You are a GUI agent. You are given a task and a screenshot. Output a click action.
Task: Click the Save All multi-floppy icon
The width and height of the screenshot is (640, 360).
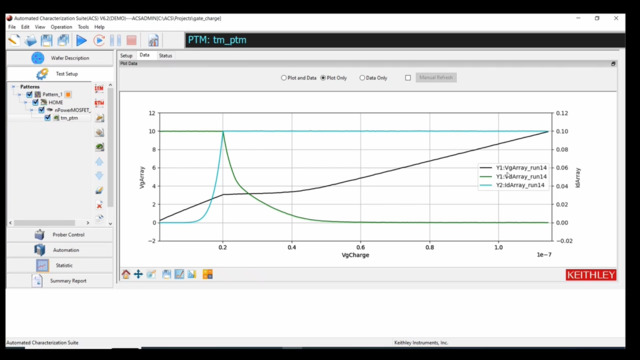tap(63, 40)
